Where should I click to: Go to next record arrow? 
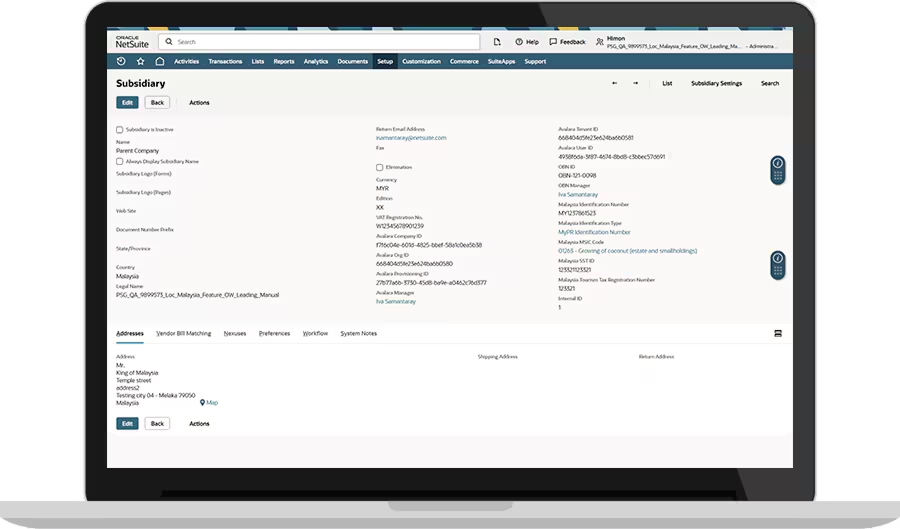[x=635, y=83]
